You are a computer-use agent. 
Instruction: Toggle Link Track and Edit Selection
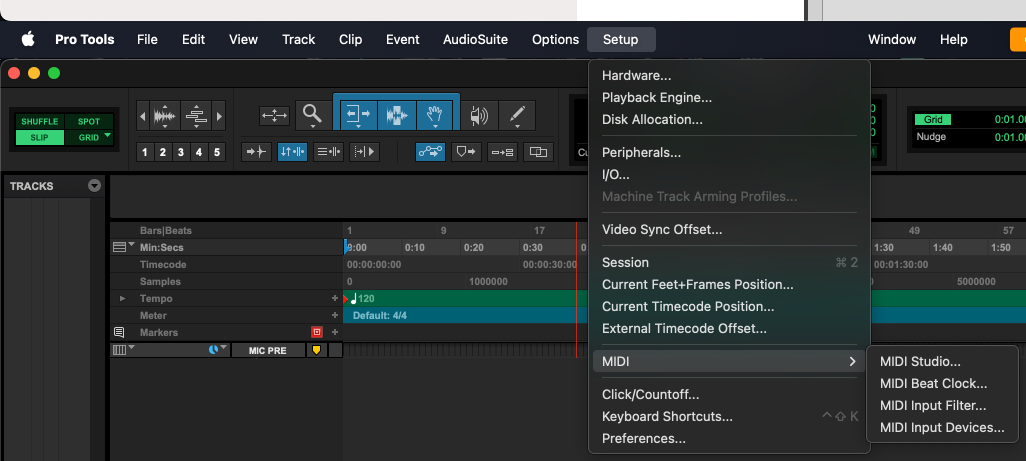[328, 152]
